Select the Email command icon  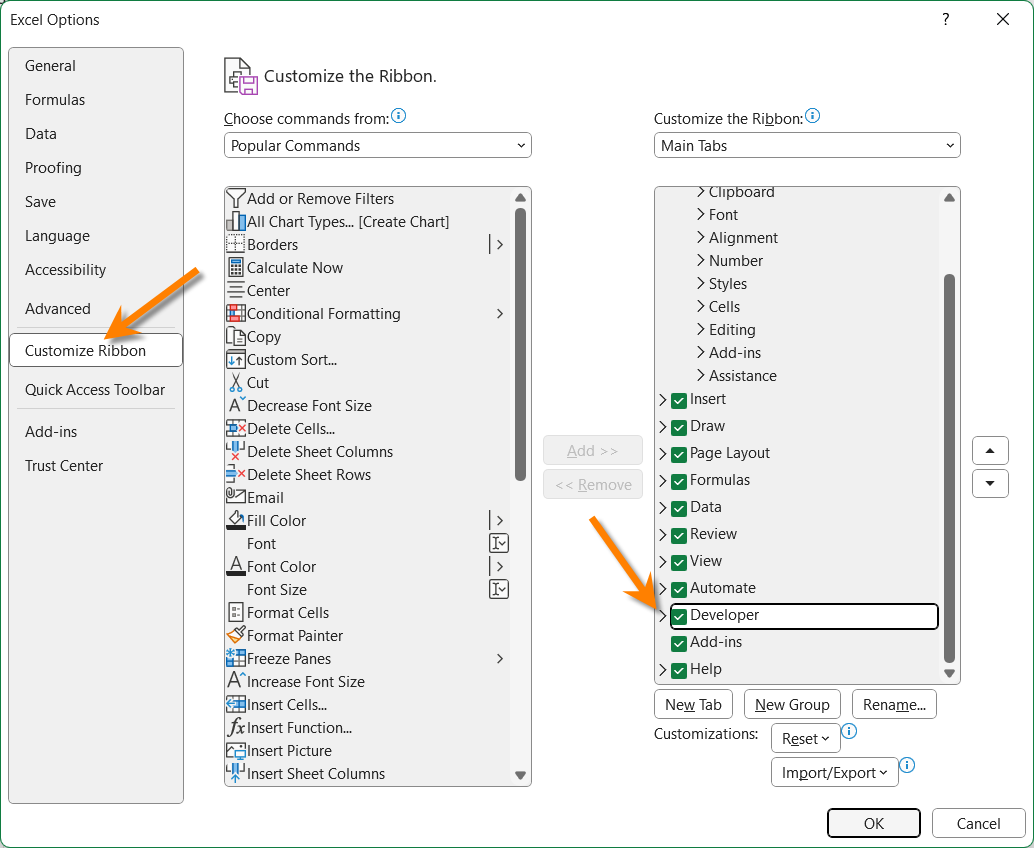click(x=235, y=496)
